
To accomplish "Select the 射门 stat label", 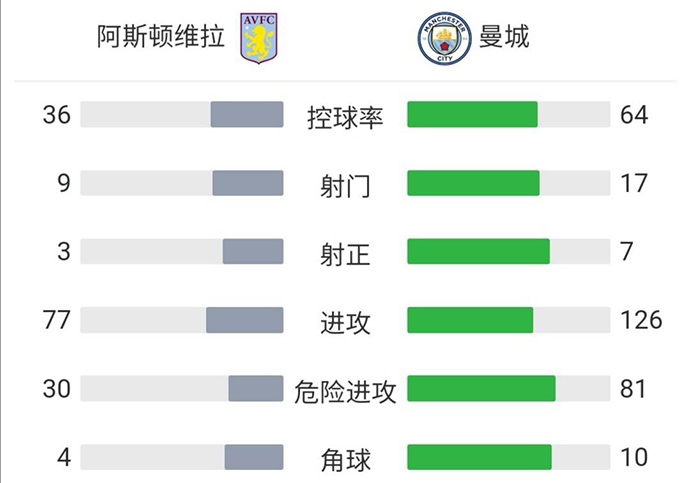I will click(x=345, y=185).
